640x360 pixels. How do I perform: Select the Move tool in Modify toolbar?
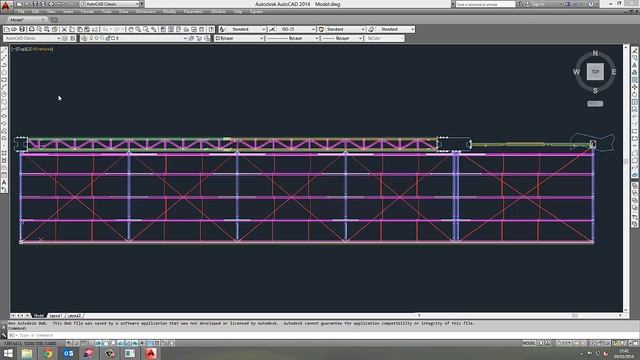click(x=635, y=87)
